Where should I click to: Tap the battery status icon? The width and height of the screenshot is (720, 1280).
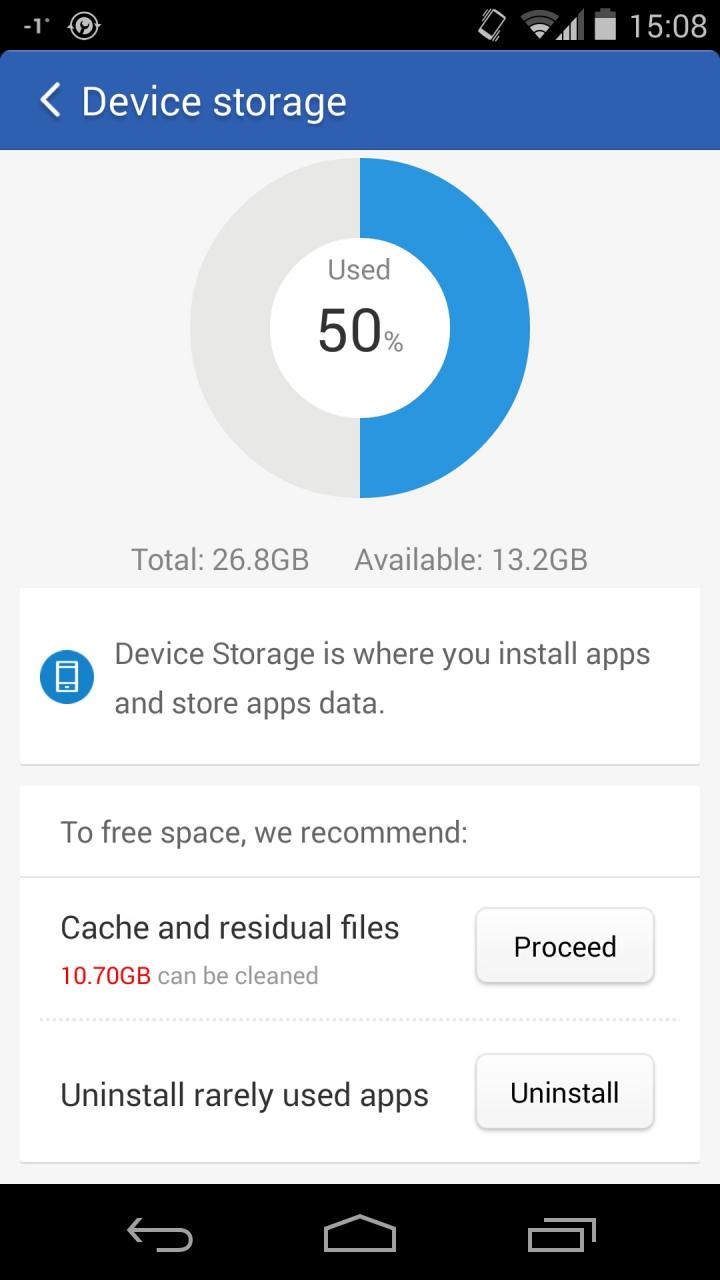tap(604, 25)
